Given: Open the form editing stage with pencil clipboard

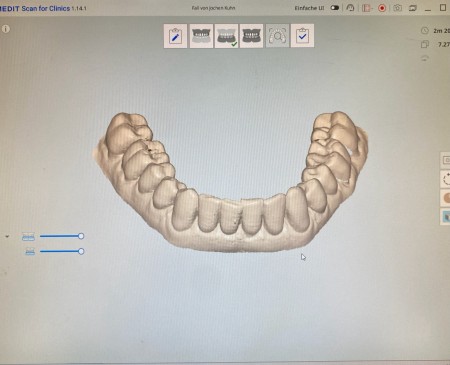Looking at the screenshot, I should [x=175, y=36].
